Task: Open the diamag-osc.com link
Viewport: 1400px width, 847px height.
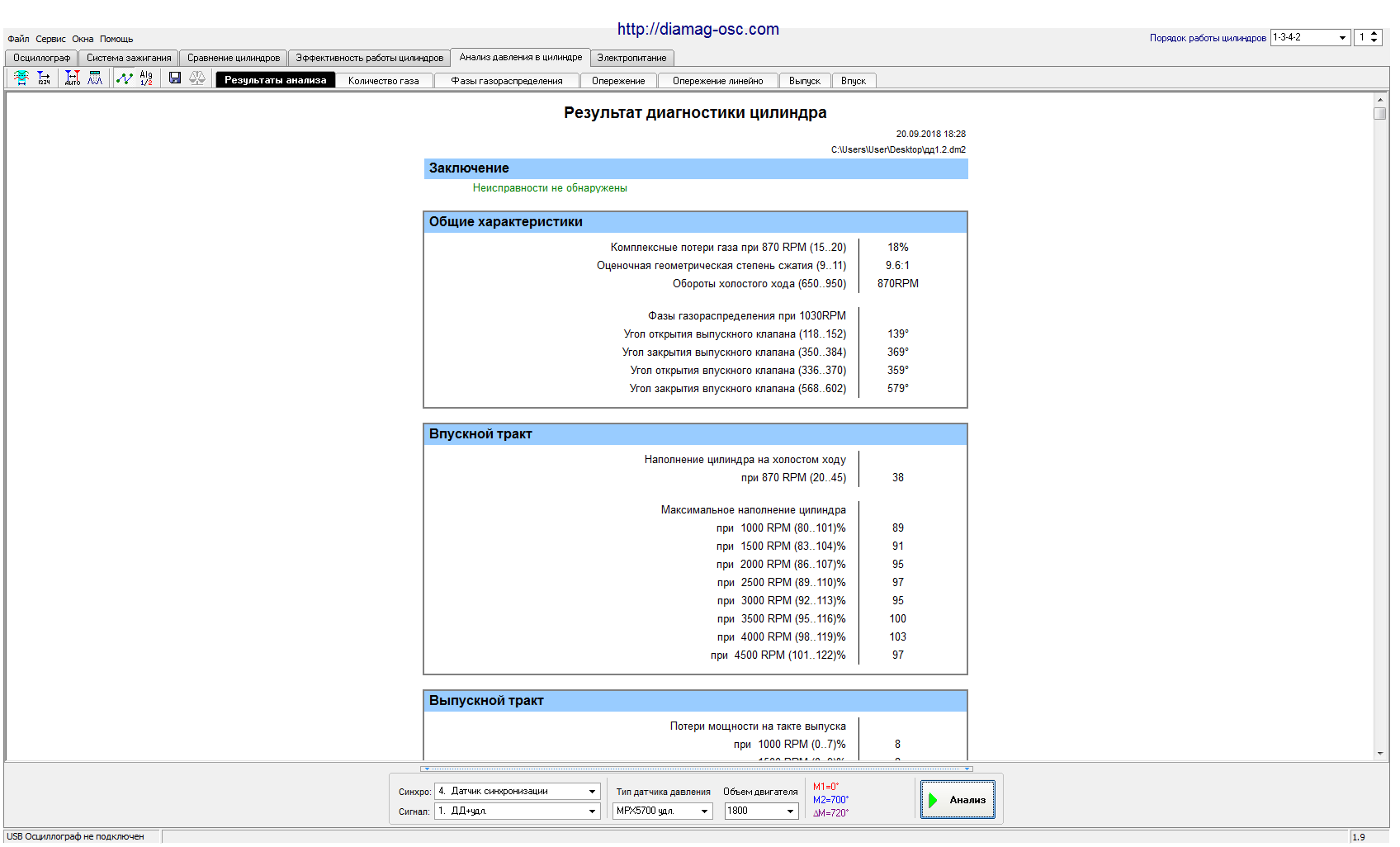Action: click(x=698, y=29)
